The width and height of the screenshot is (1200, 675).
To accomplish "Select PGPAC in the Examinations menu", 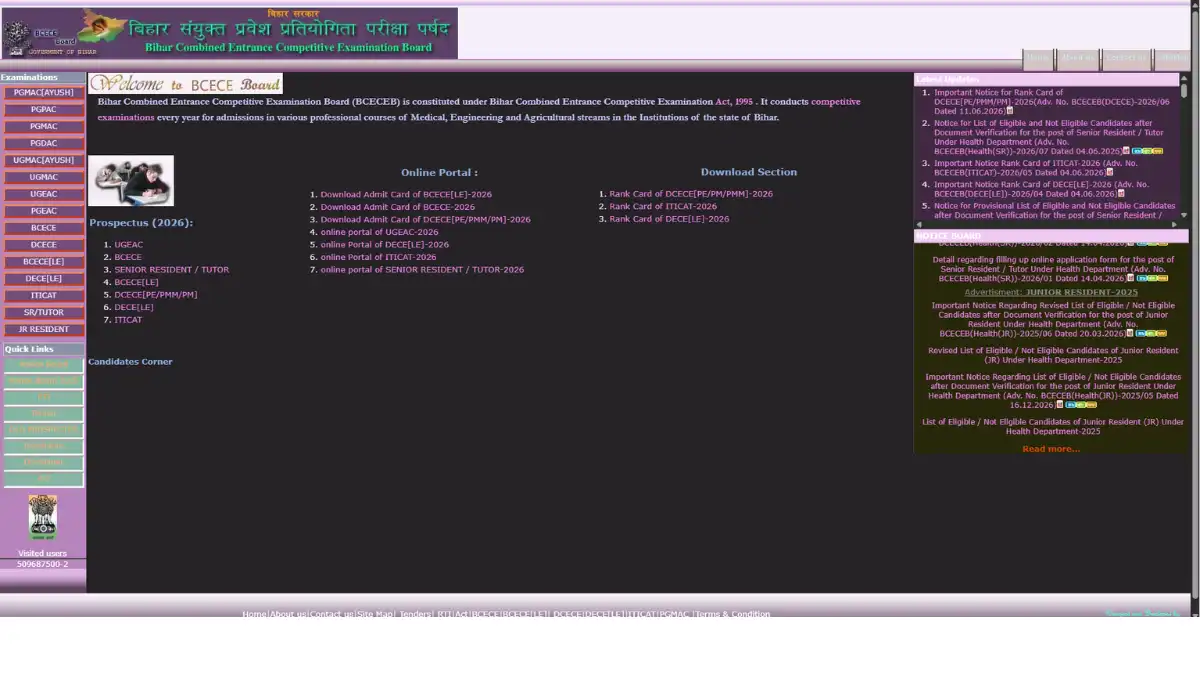I will pos(43,110).
